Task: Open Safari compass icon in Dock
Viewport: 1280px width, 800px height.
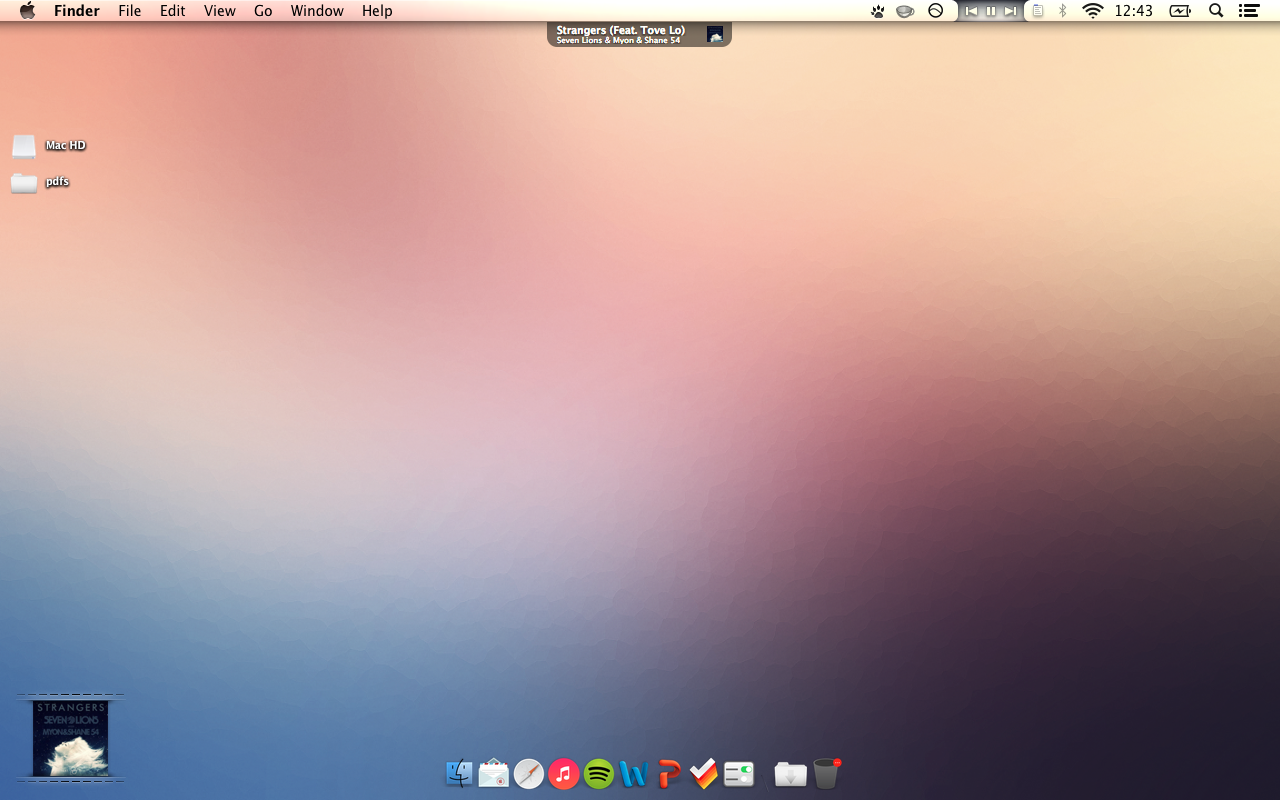Action: tap(529, 774)
